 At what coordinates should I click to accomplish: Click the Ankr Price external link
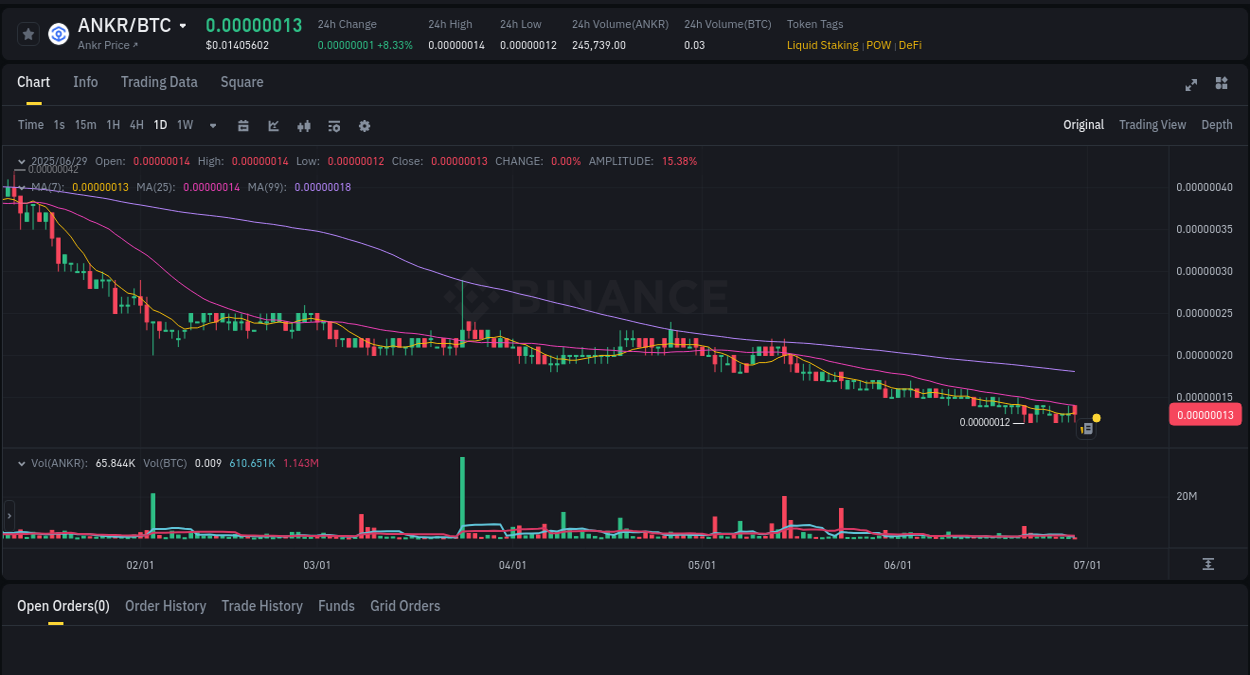(x=107, y=45)
